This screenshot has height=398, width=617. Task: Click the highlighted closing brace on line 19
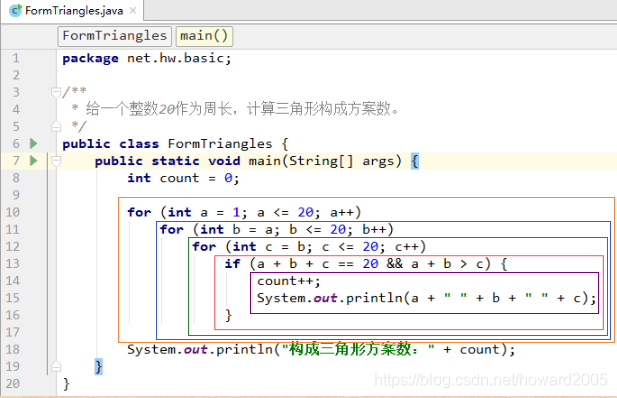(x=98, y=367)
